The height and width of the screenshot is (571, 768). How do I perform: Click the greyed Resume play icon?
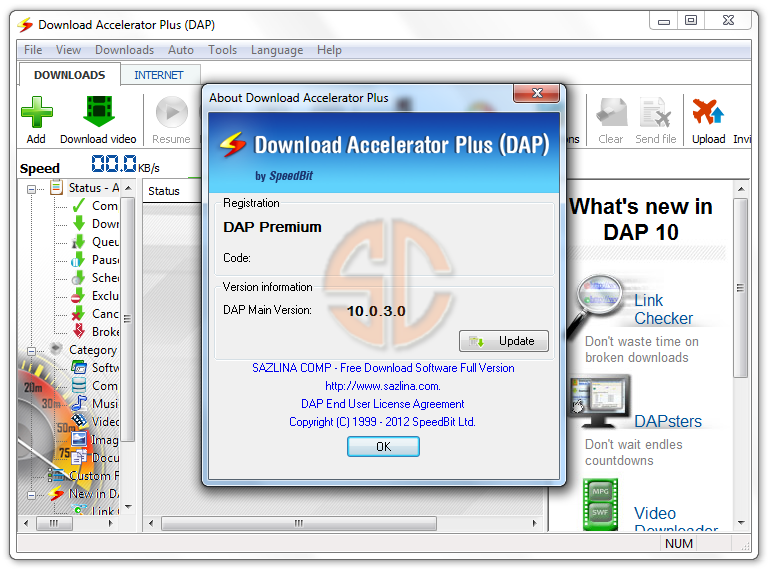(171, 112)
